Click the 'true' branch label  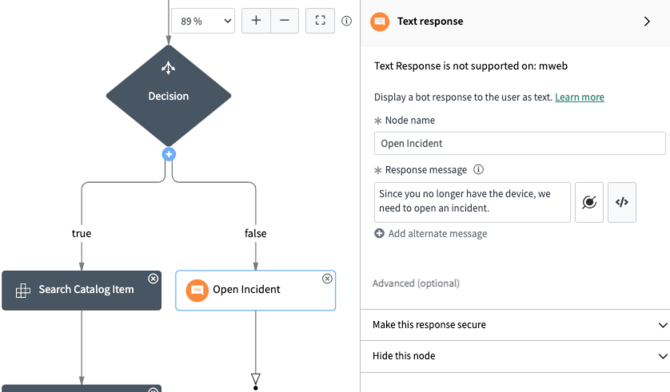81,233
